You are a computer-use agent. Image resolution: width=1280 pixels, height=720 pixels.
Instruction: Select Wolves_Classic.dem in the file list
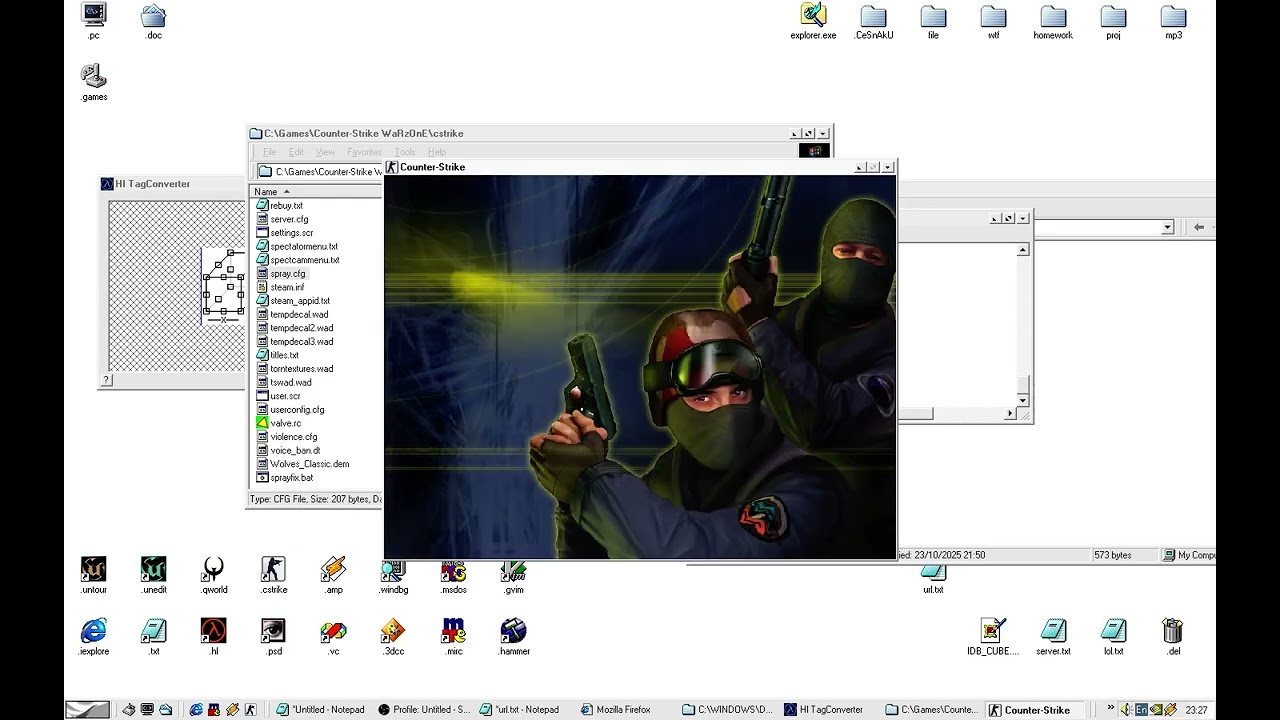pos(303,464)
